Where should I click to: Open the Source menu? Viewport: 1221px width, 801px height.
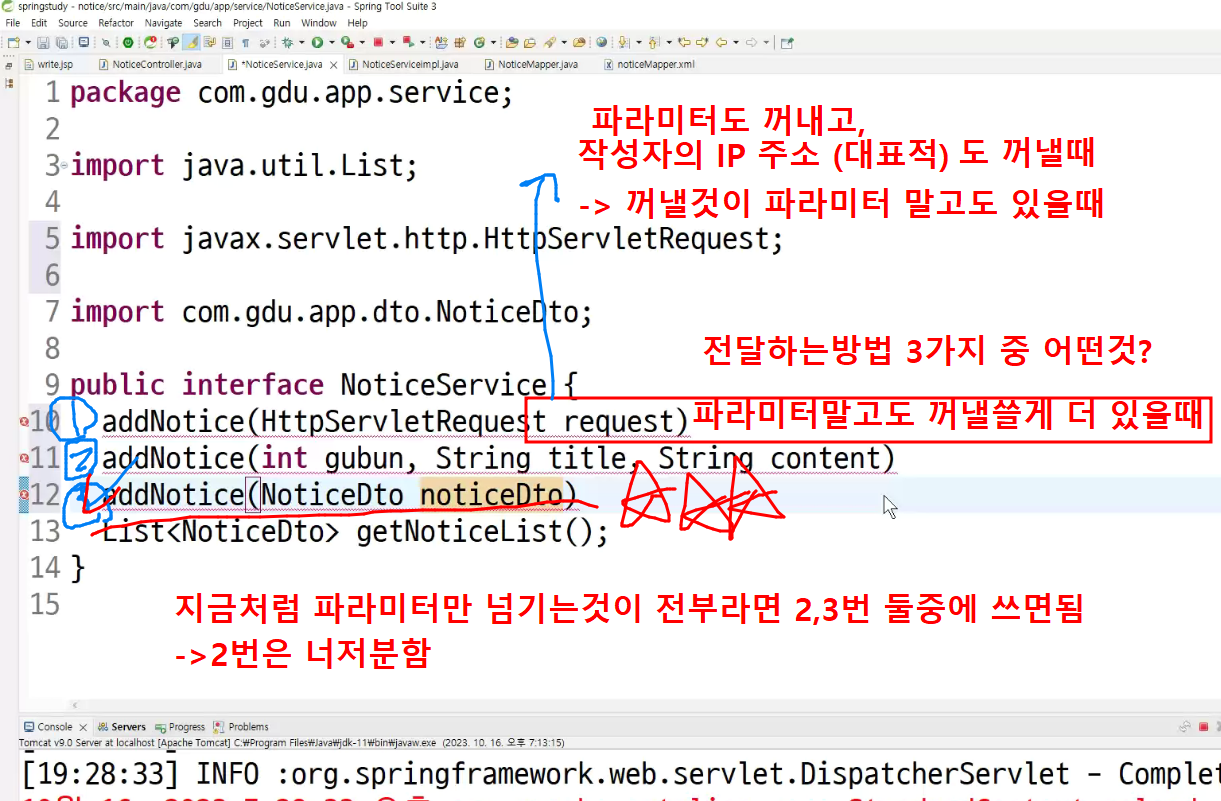click(x=72, y=22)
